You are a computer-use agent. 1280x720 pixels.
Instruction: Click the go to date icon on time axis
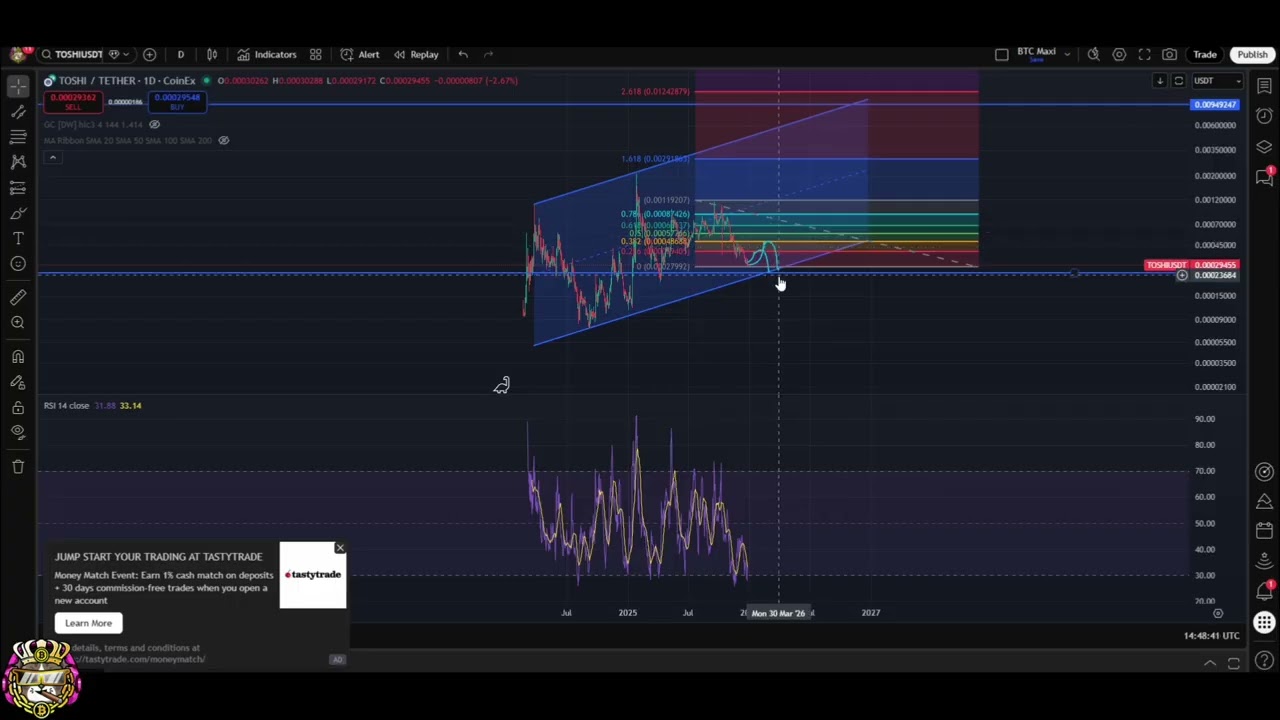pos(1217,613)
